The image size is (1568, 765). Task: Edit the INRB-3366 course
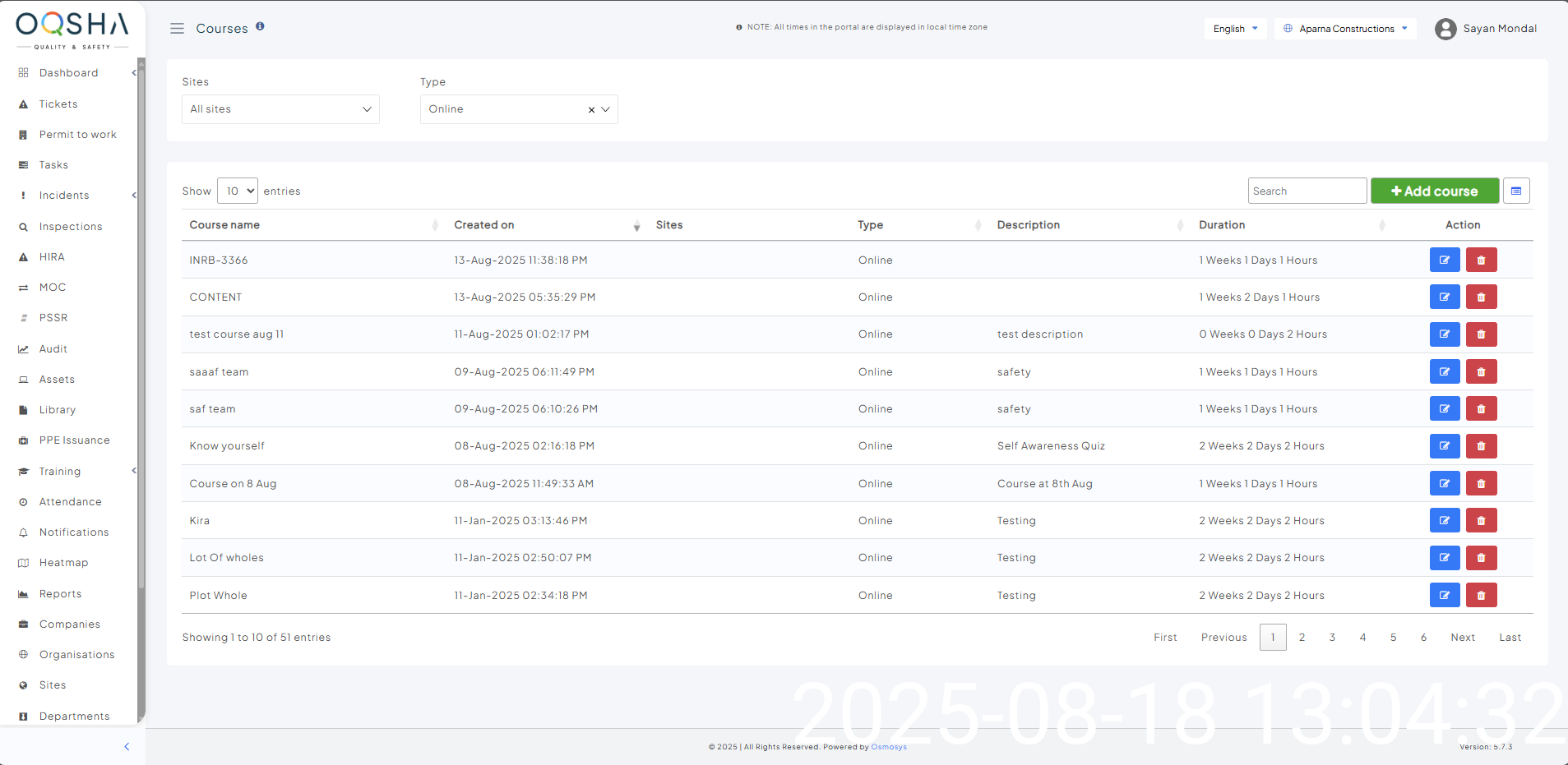point(1444,260)
